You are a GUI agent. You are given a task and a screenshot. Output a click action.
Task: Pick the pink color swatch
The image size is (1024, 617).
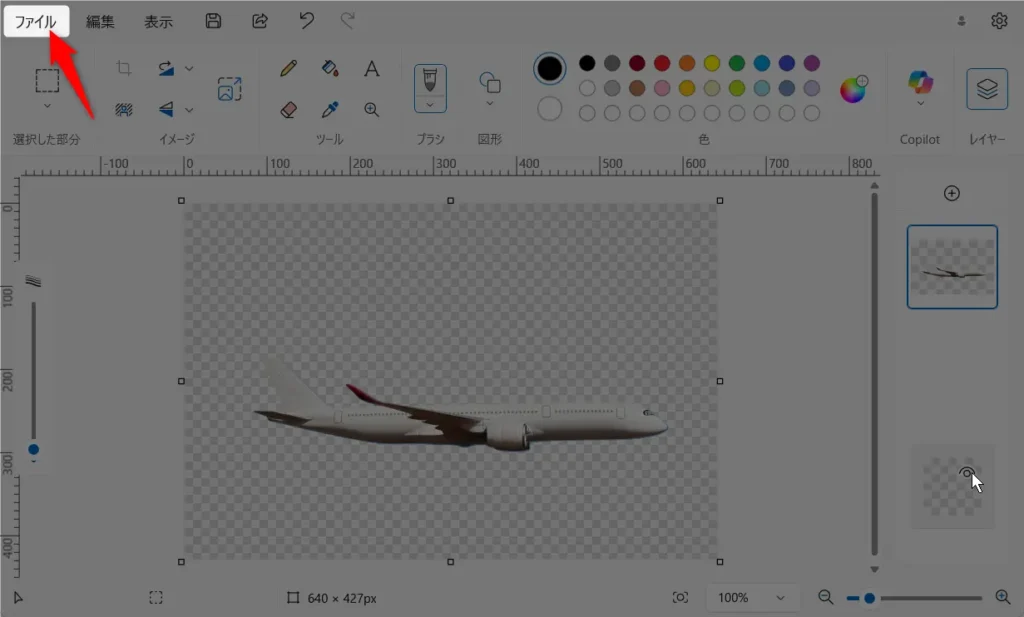pyautogui.click(x=662, y=87)
